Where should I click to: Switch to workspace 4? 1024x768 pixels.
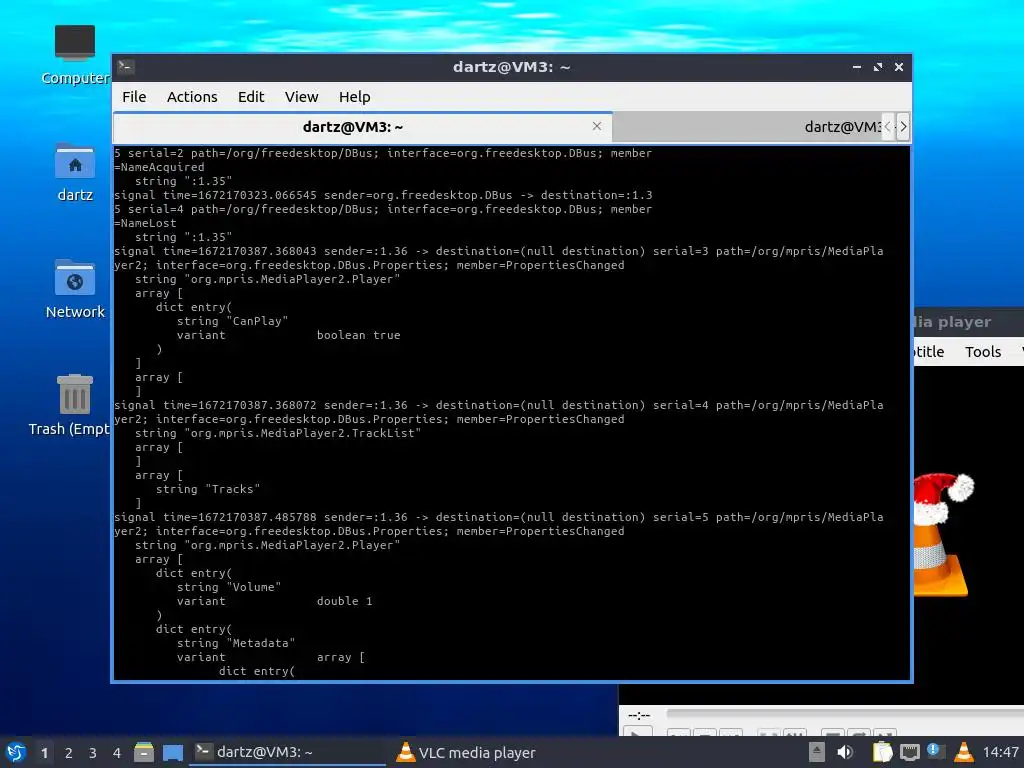(117, 753)
